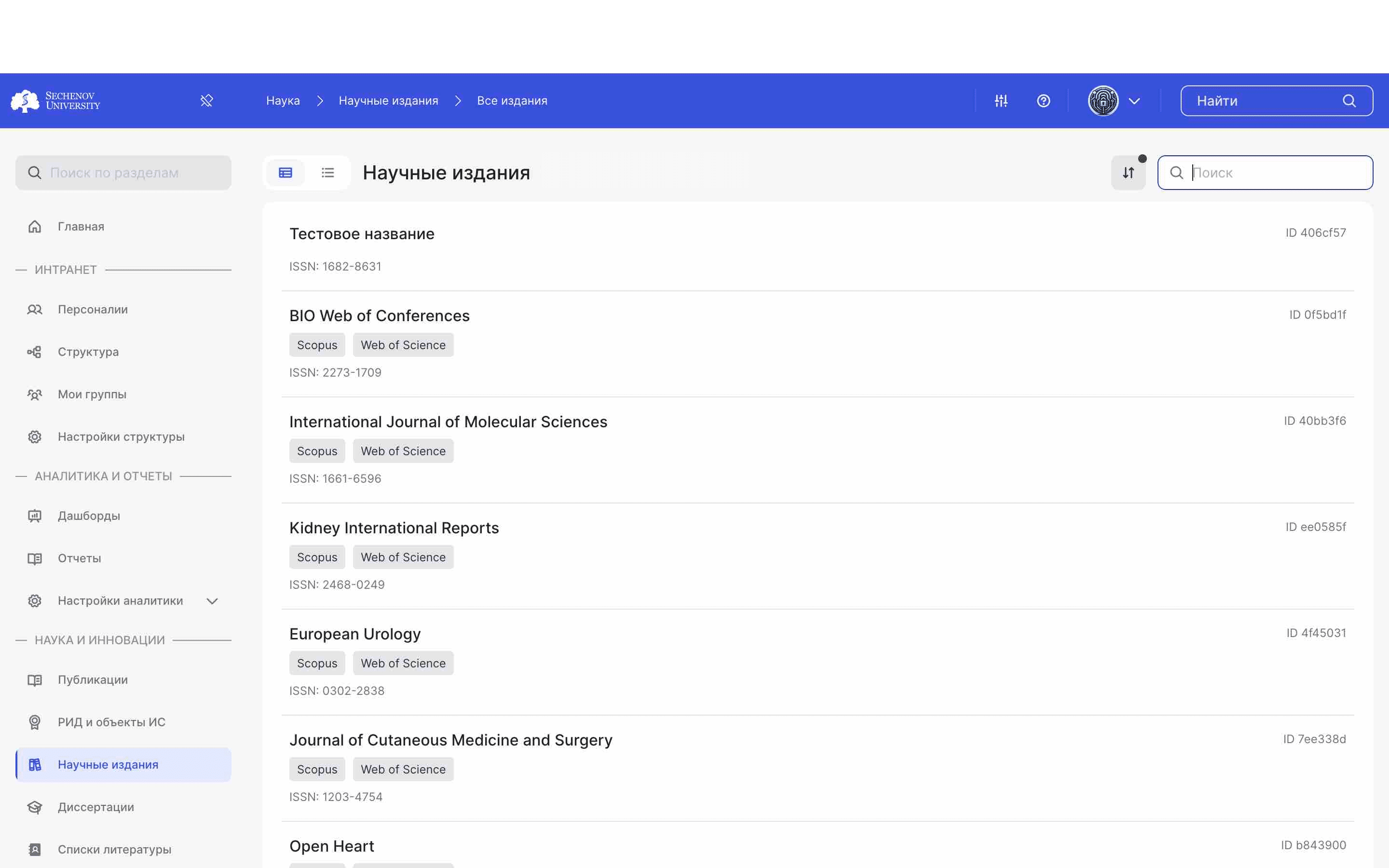This screenshot has width=1389, height=868.
Task: Click the Дашборды presentation icon
Action: pyautogui.click(x=34, y=516)
